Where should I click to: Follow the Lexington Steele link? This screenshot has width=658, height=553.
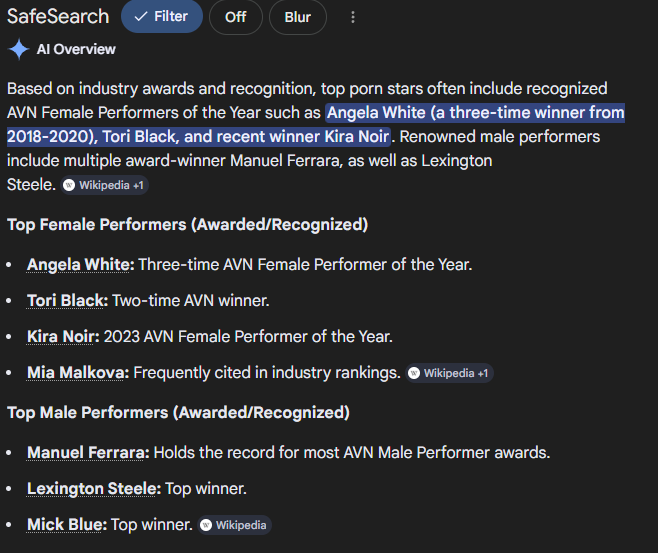(92, 489)
